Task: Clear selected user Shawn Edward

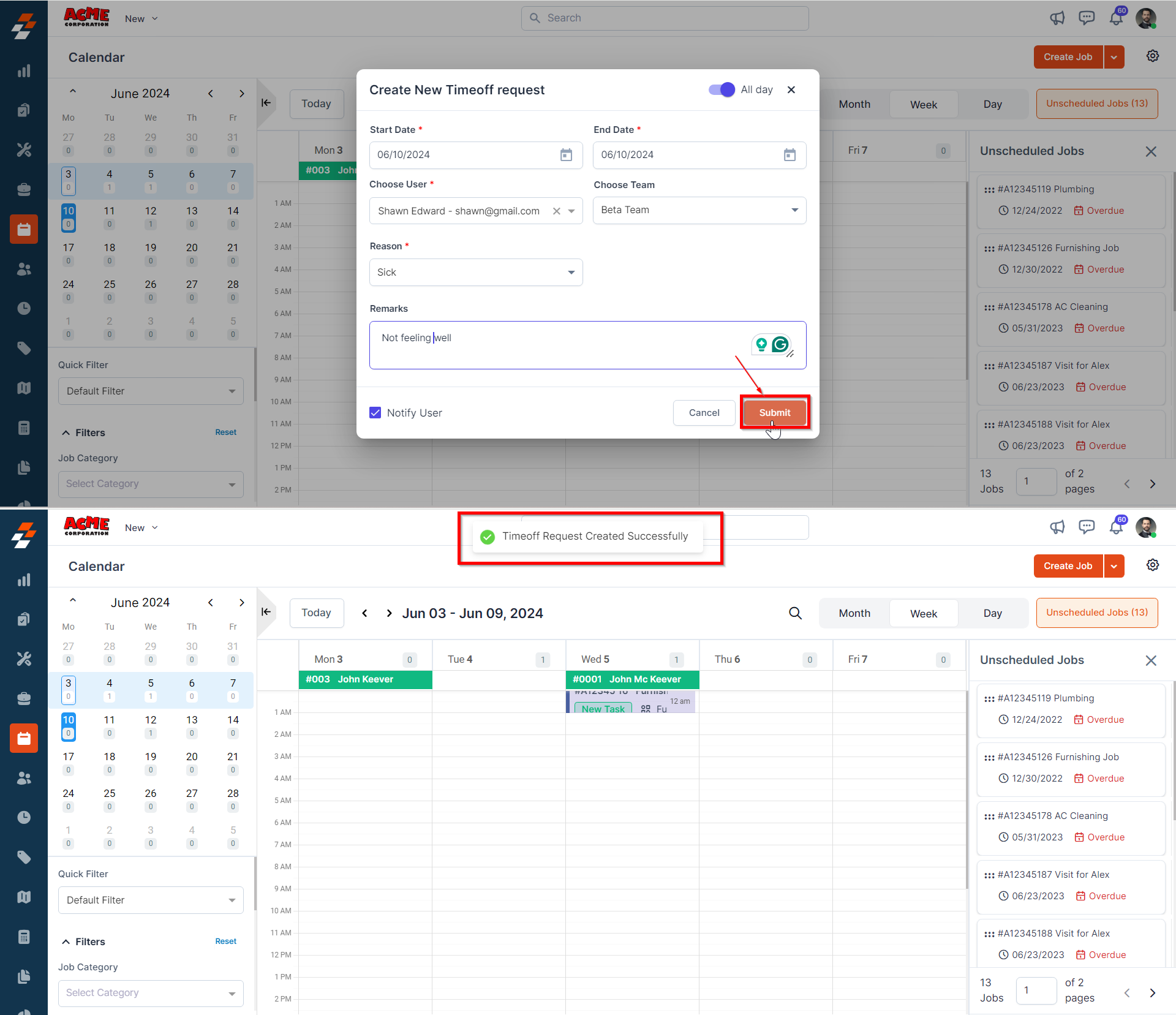Action: click(x=557, y=211)
